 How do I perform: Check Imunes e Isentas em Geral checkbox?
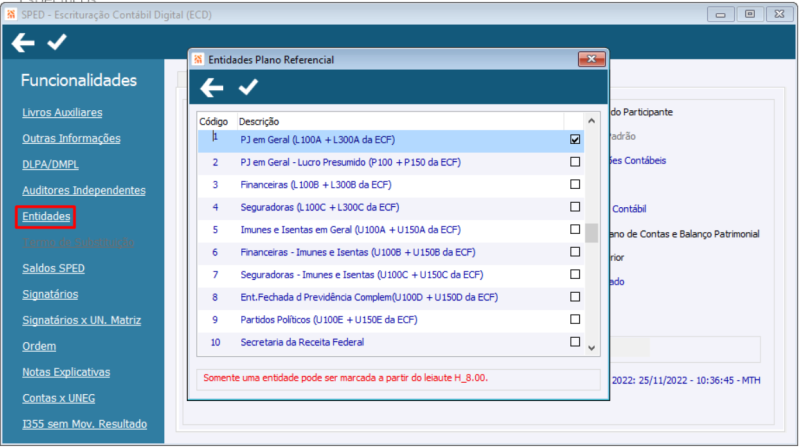[575, 229]
